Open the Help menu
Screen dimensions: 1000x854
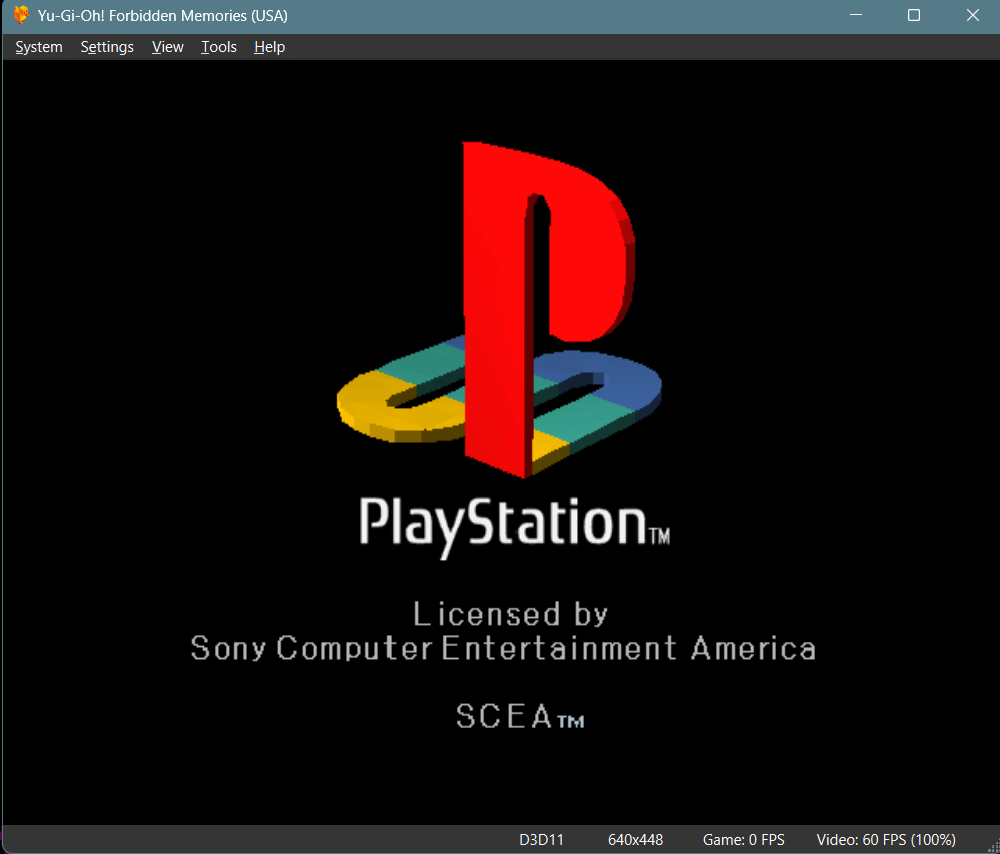tap(269, 47)
